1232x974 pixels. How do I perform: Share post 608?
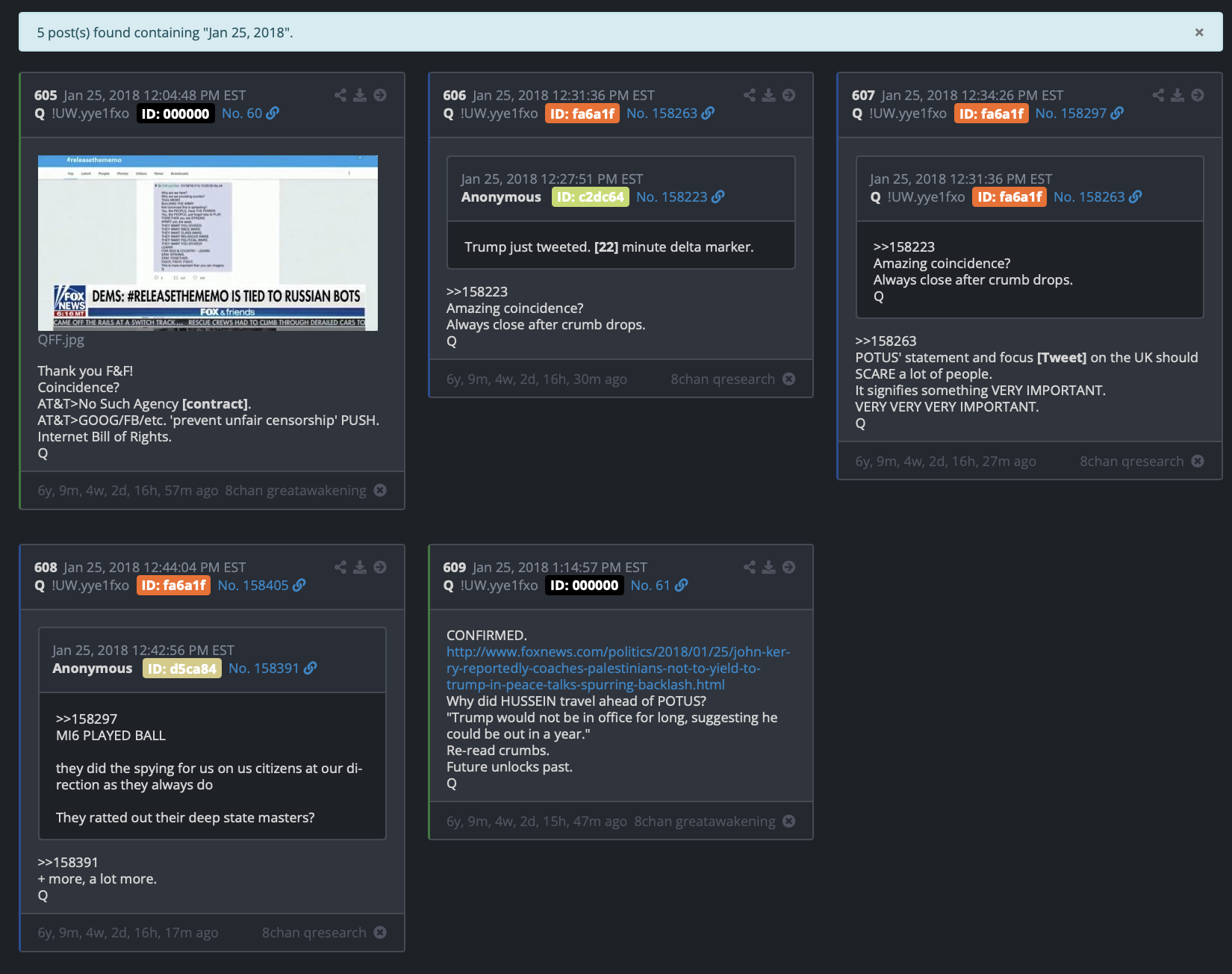pos(340,567)
